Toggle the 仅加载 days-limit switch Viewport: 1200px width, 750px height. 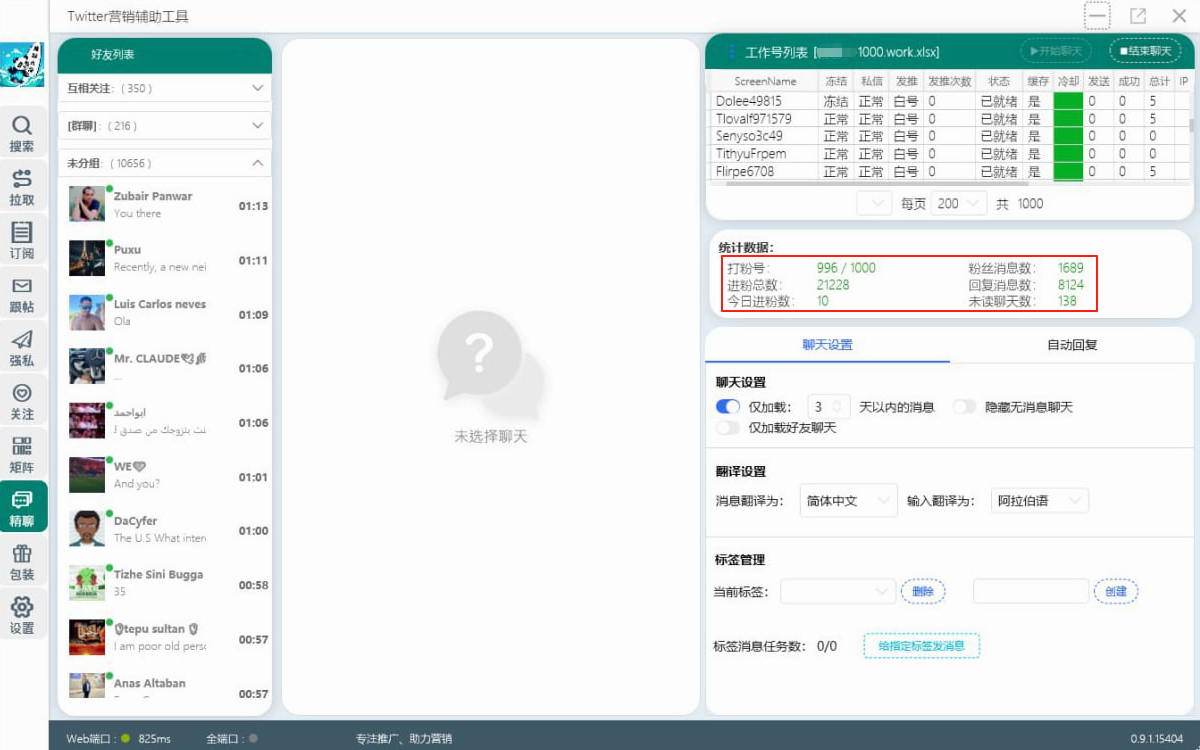727,407
